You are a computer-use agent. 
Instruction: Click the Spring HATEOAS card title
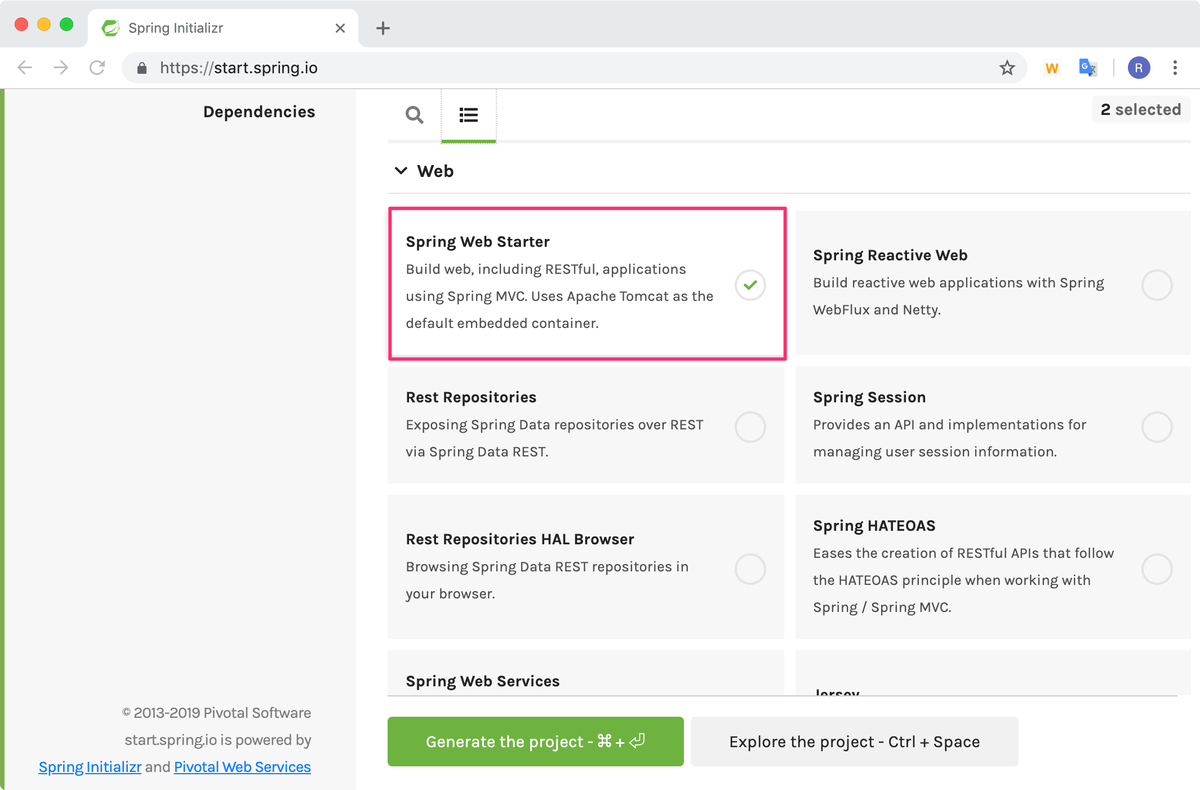pyautogui.click(x=874, y=526)
